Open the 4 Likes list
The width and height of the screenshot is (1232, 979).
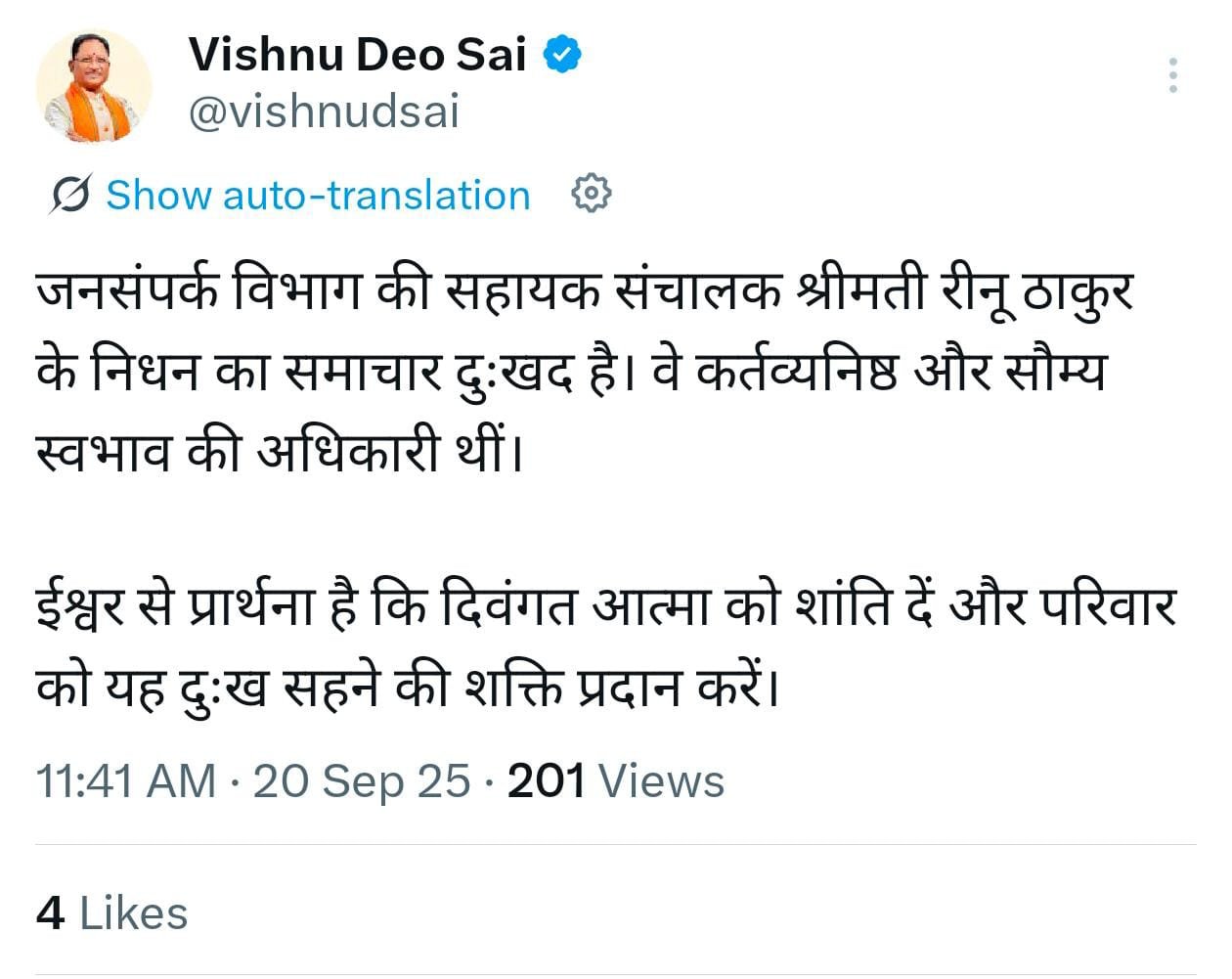[111, 912]
